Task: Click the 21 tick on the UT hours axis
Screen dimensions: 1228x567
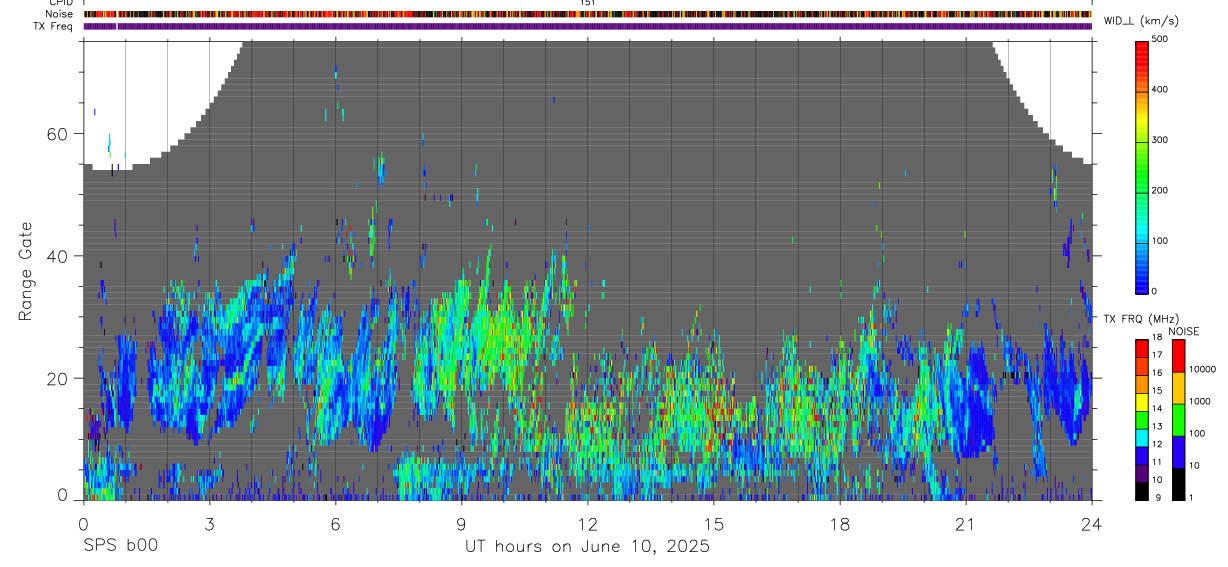Action: coord(966,523)
